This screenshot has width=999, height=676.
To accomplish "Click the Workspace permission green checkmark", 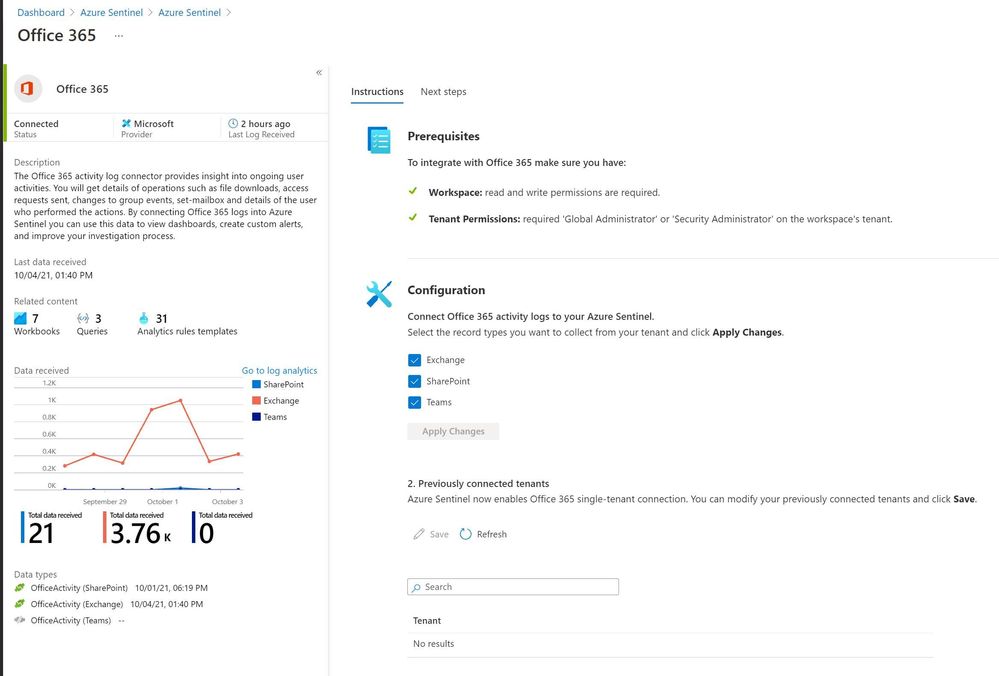I will tap(413, 191).
